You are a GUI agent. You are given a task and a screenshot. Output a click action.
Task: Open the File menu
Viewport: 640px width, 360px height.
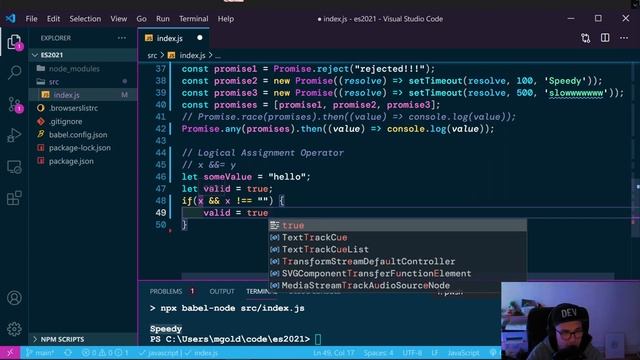pyautogui.click(x=31, y=19)
